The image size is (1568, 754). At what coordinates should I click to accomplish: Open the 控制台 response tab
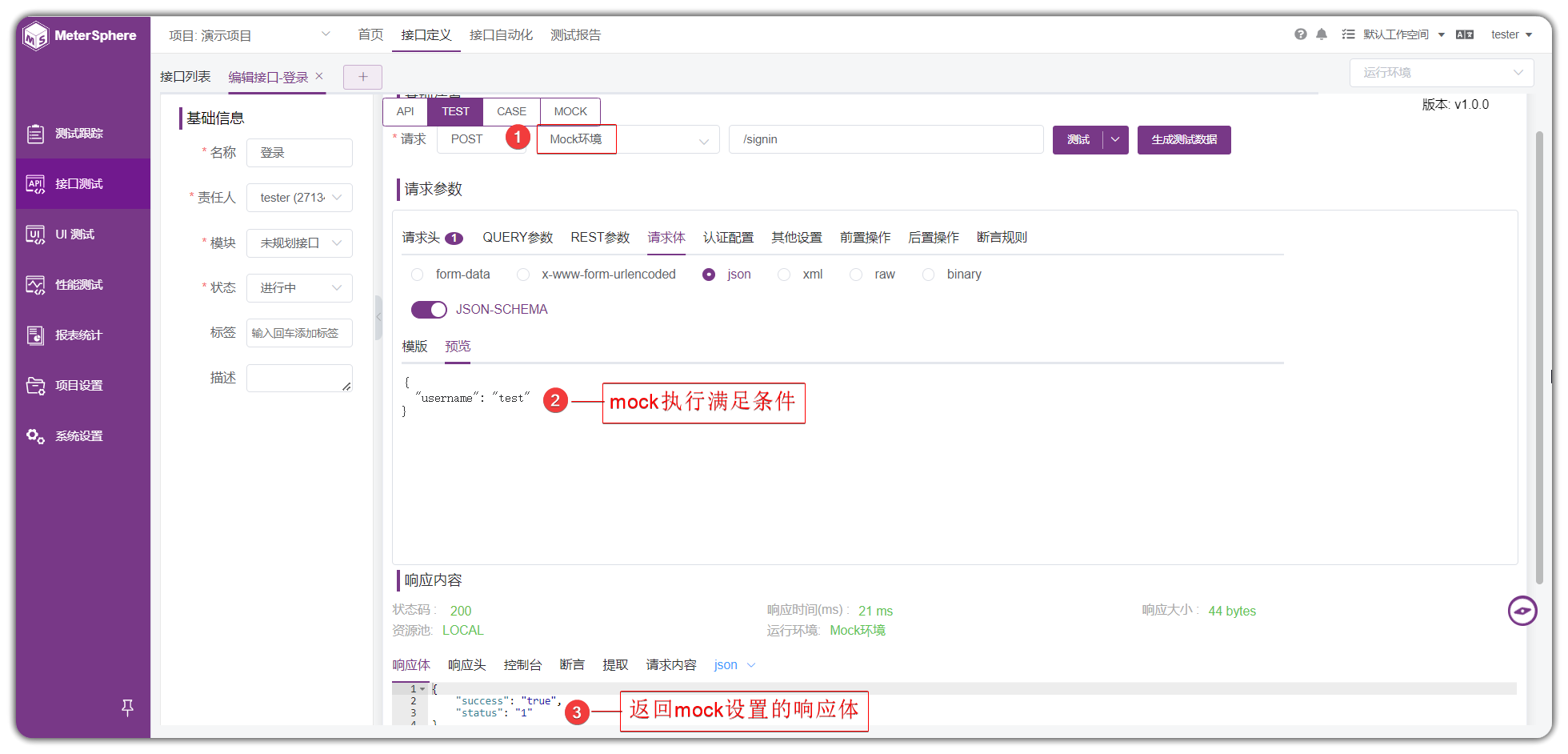tap(522, 665)
